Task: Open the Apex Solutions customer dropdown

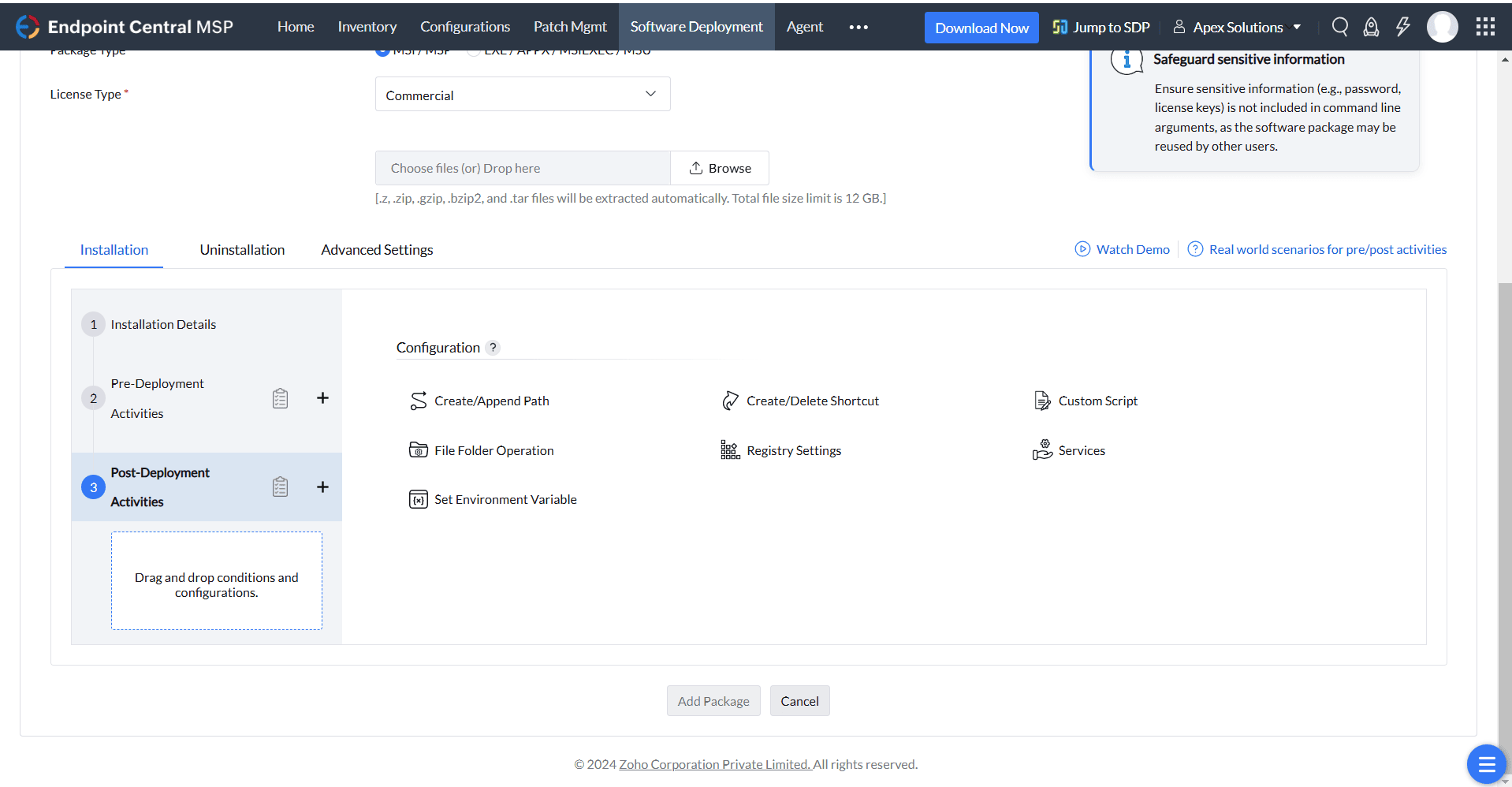Action: click(x=1238, y=27)
